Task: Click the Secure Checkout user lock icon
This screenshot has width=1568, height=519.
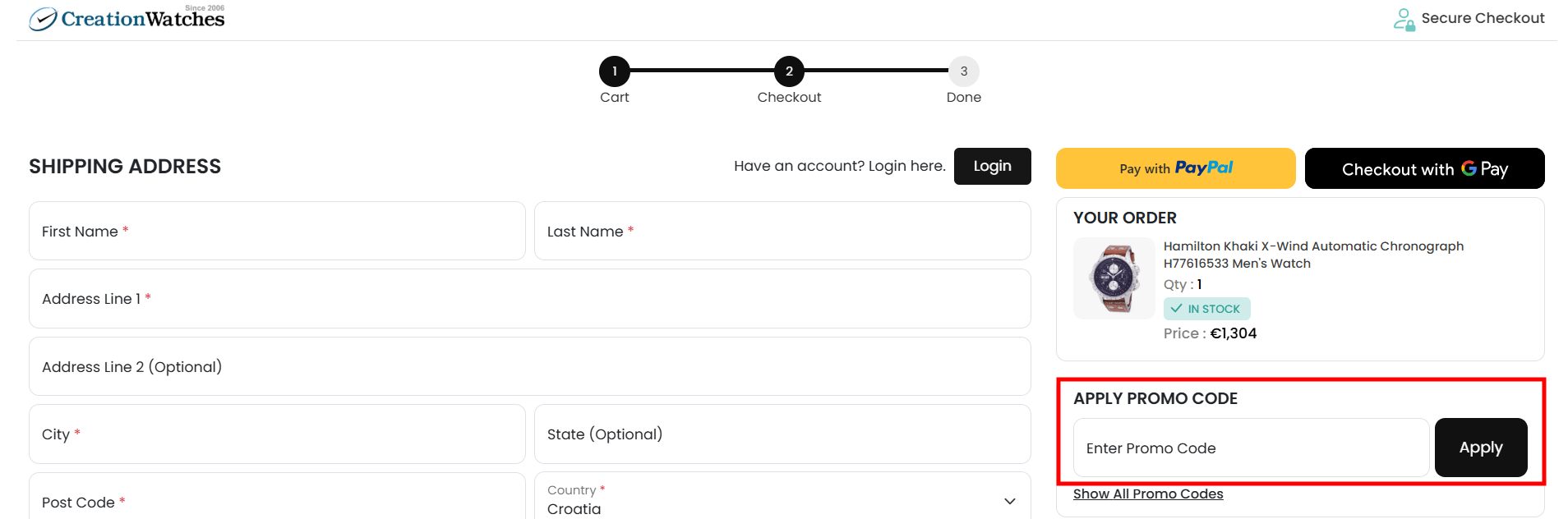Action: [x=1404, y=19]
